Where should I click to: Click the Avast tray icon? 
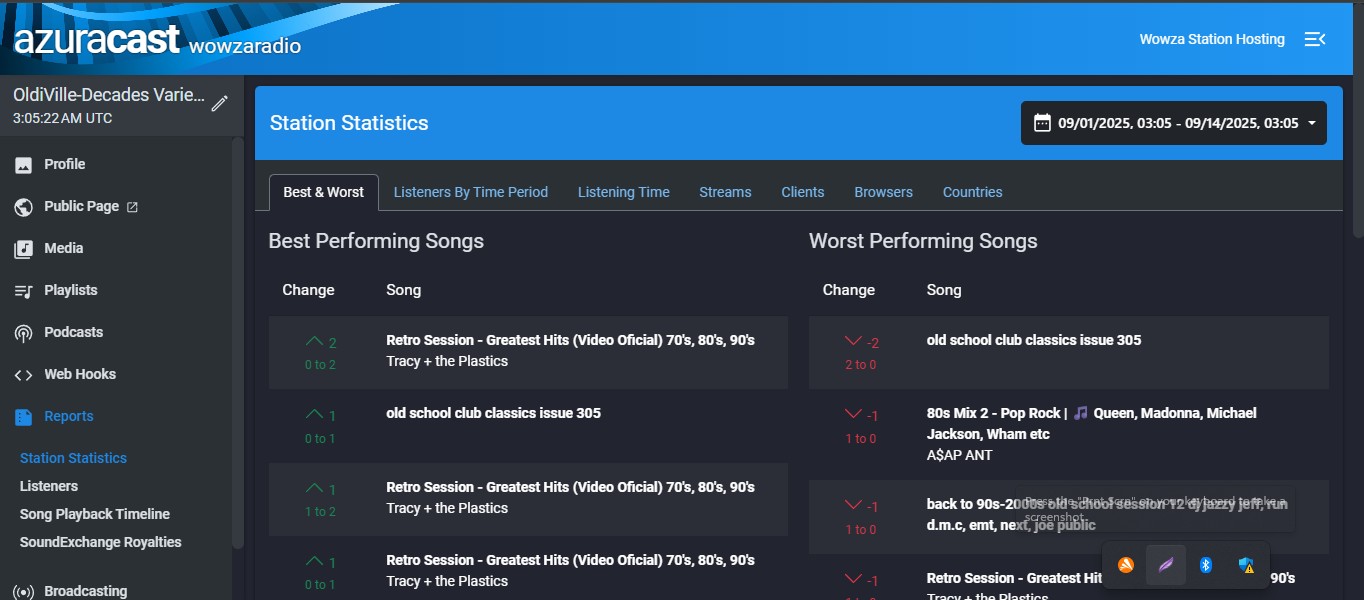pos(1125,565)
